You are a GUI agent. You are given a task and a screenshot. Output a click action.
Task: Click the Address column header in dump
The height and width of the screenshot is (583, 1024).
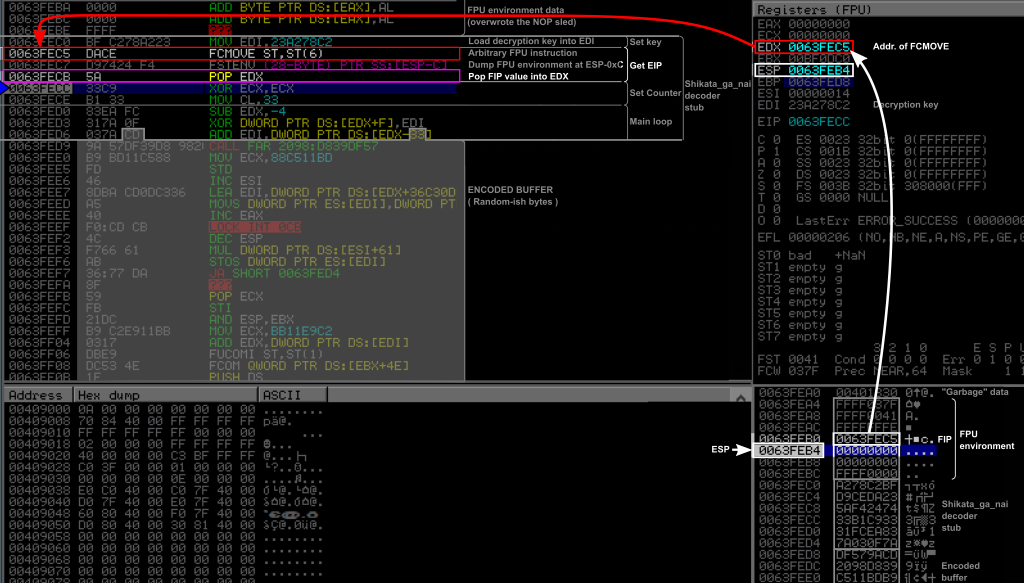coord(36,395)
